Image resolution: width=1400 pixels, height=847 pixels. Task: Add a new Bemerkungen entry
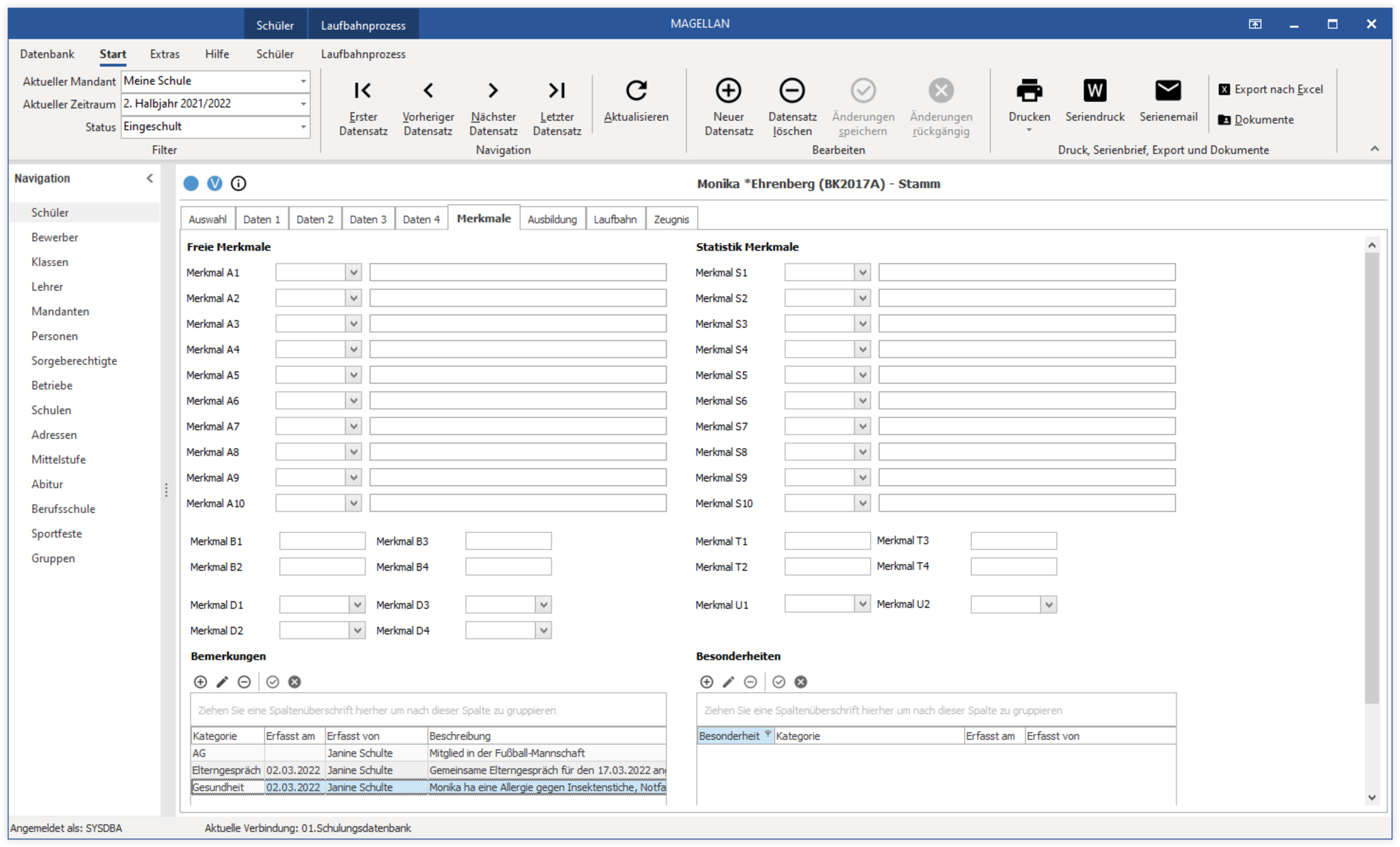pyautogui.click(x=200, y=682)
